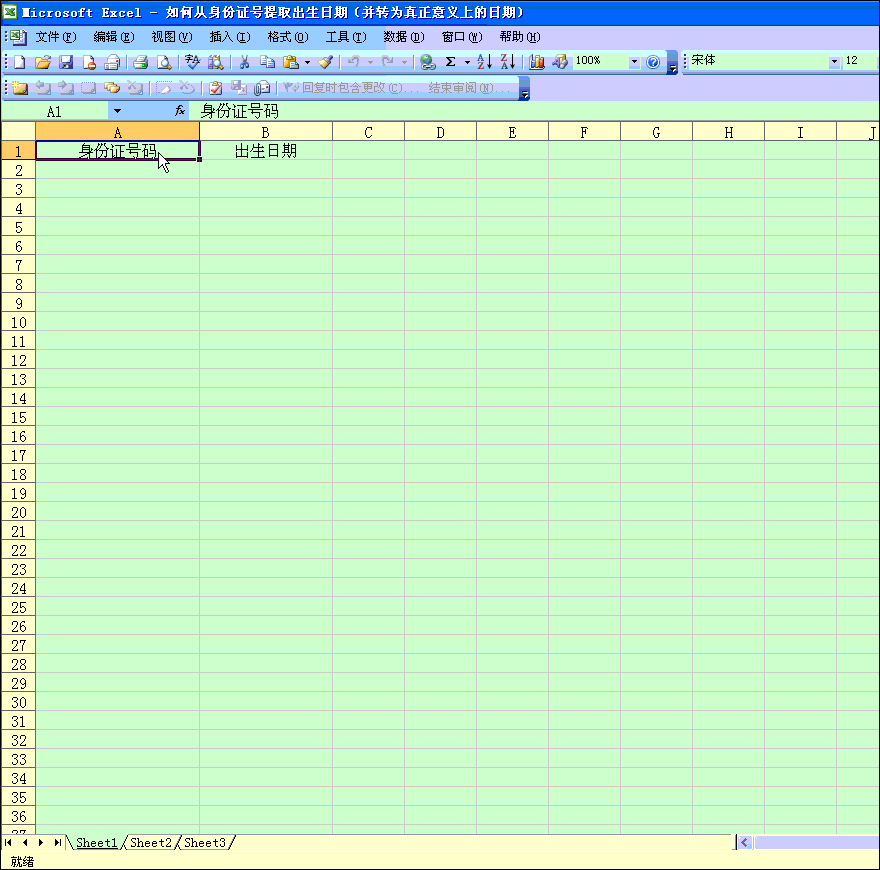Sort ascending with the A-Z icon

click(484, 62)
